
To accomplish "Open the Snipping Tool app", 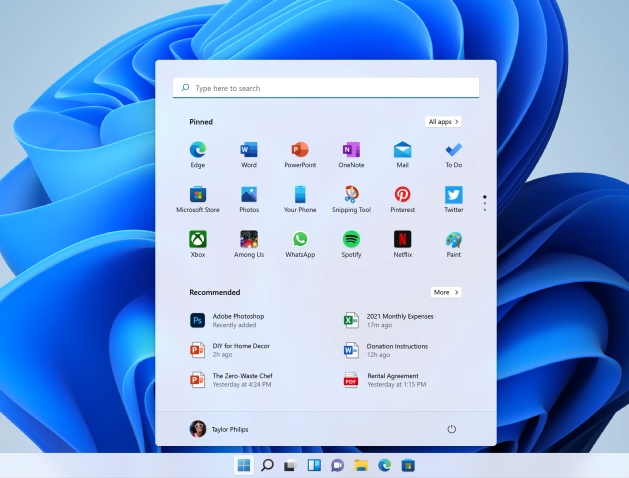I will tap(351, 195).
